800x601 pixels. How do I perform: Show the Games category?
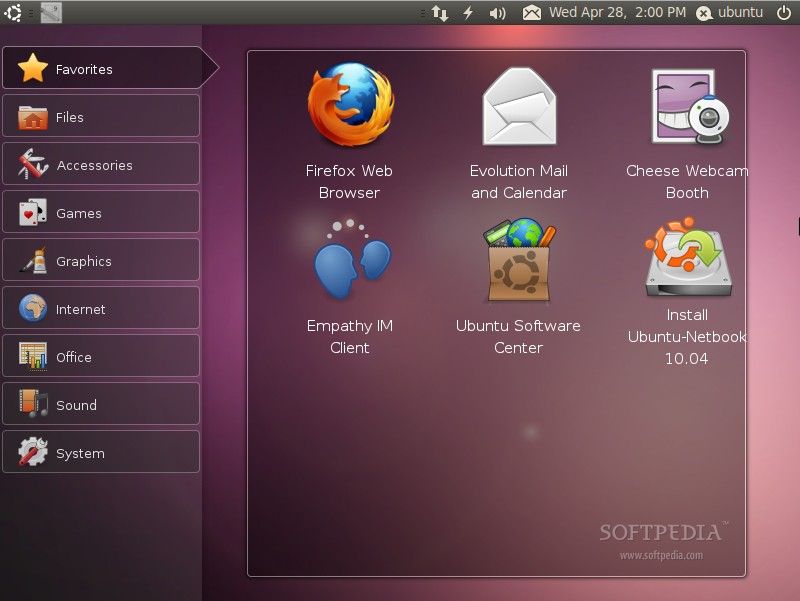click(101, 212)
